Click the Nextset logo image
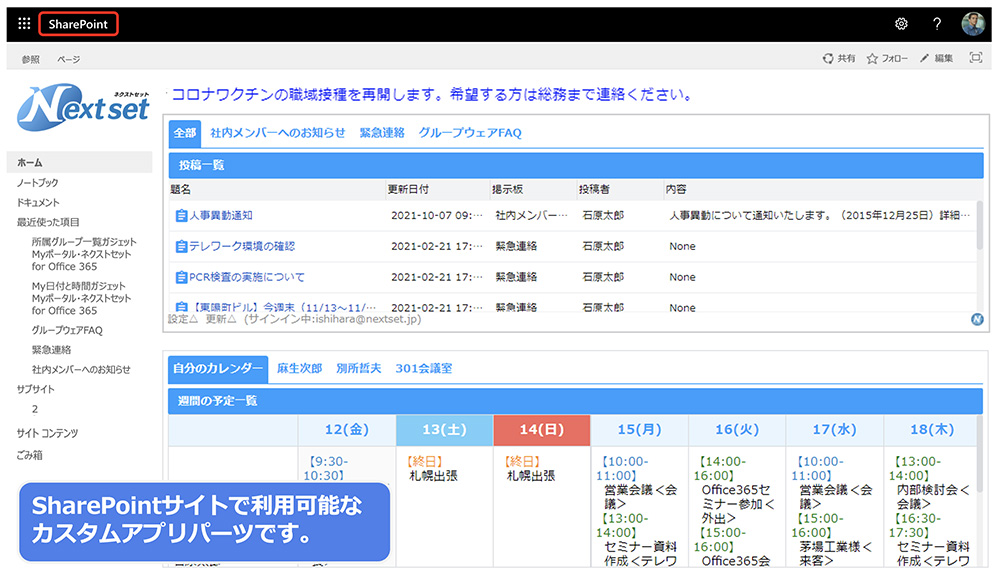Viewport: 1000px width, 572px height. 83,107
